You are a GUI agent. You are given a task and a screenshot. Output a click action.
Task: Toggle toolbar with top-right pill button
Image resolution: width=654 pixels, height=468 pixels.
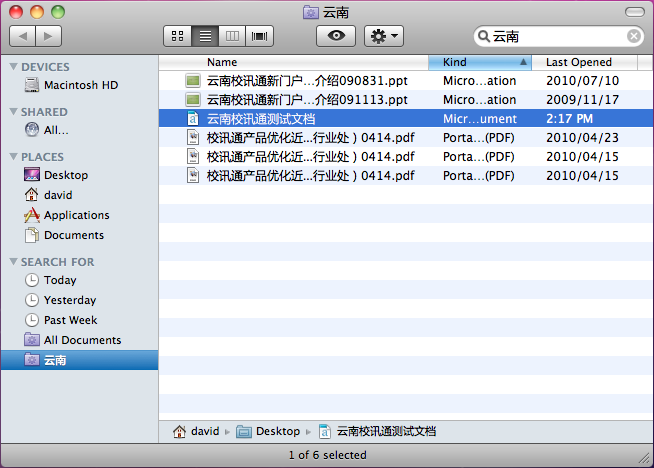pos(634,12)
